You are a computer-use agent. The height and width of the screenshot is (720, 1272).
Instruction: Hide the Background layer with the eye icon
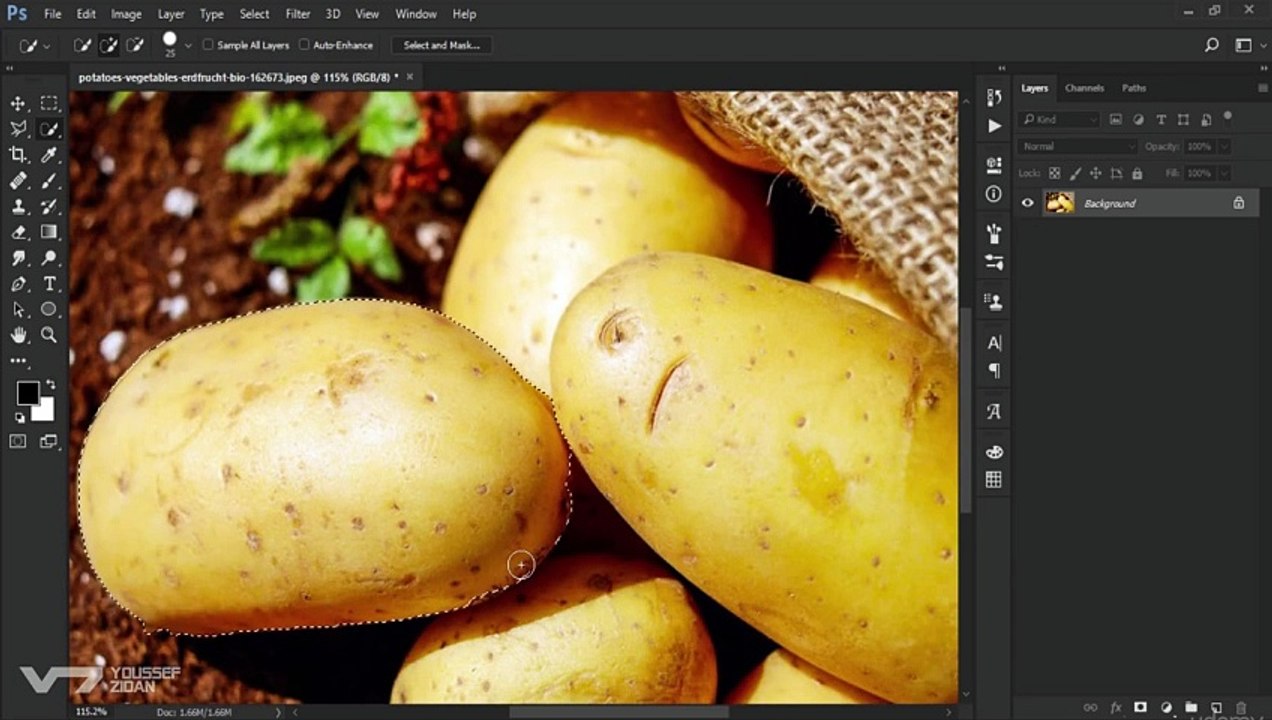[1027, 203]
